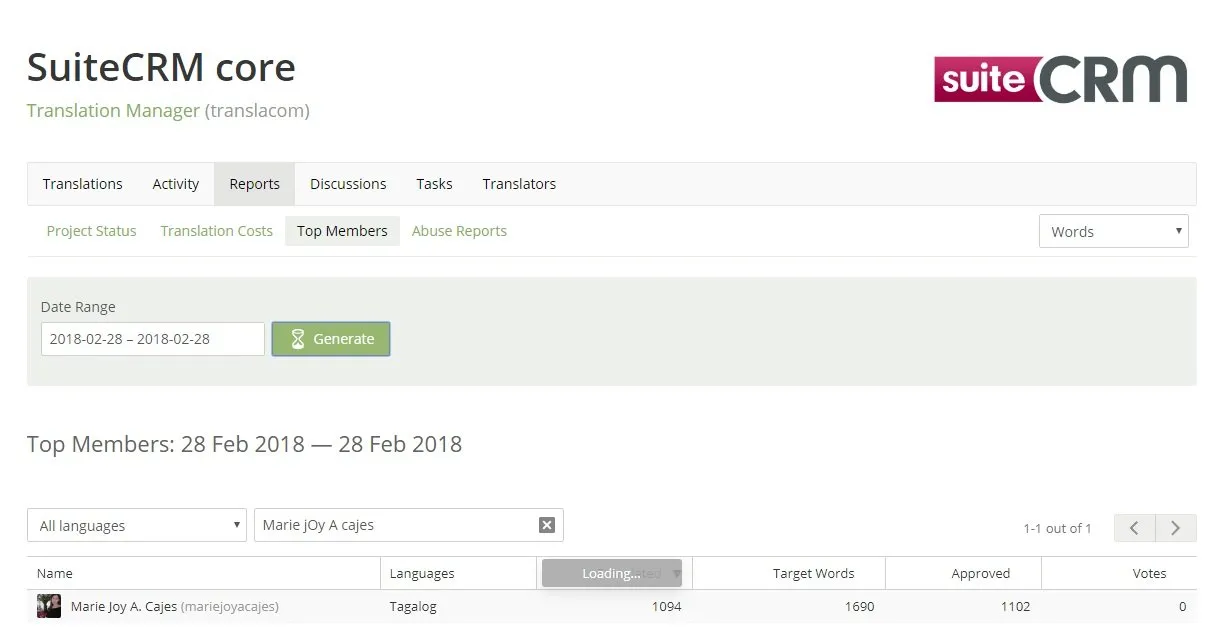Go to previous page arrow
The height and width of the screenshot is (640, 1214).
[x=1134, y=528]
